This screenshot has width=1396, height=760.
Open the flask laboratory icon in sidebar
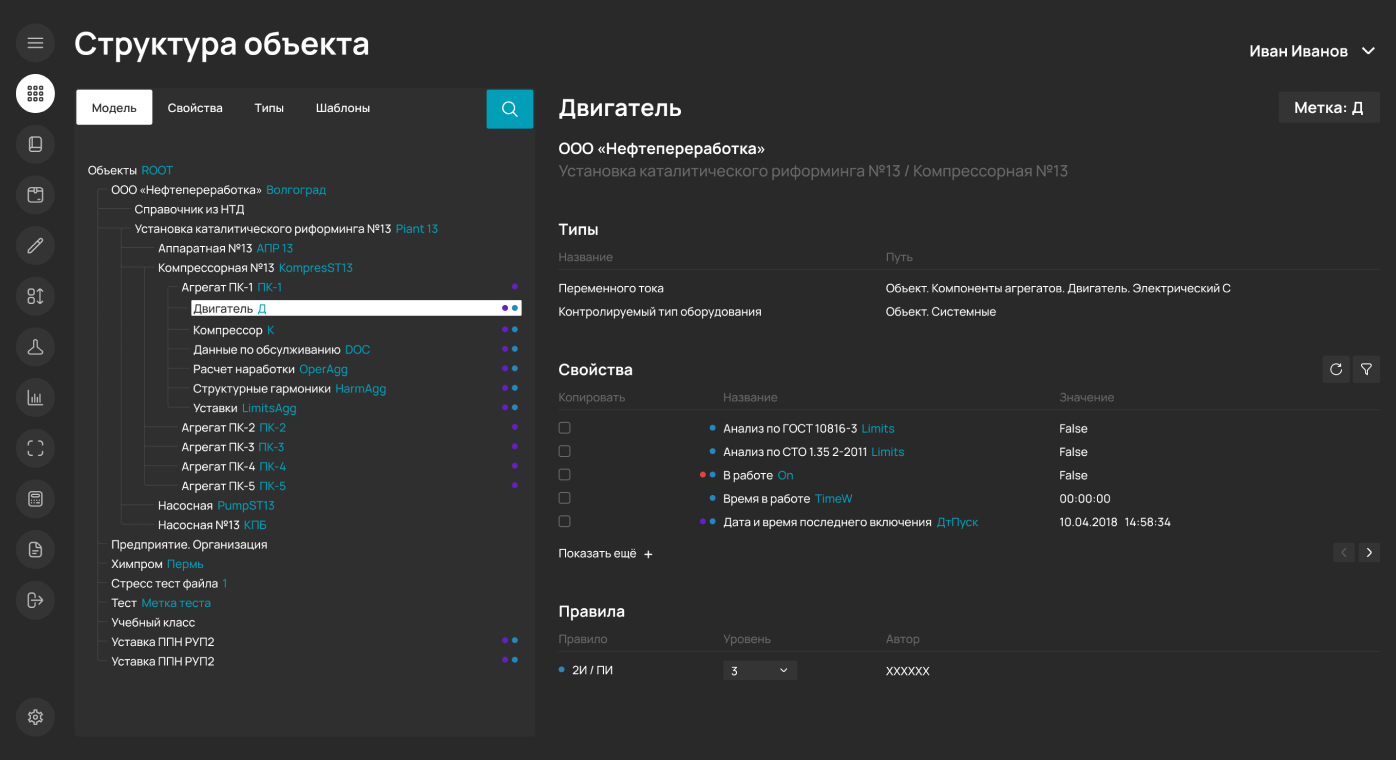click(x=35, y=347)
